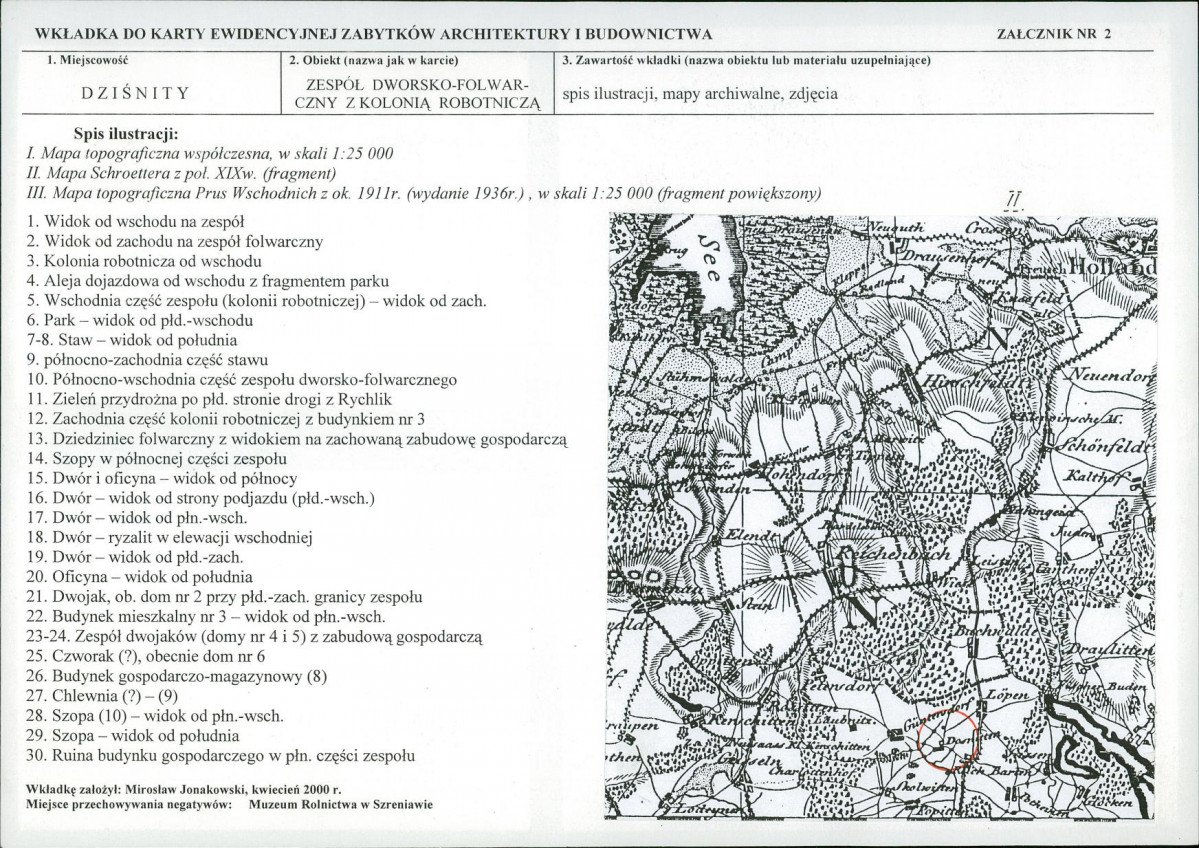Click the 'Löpen' label on the map
Screen dimensions: 1199x848
[x=1007, y=696]
